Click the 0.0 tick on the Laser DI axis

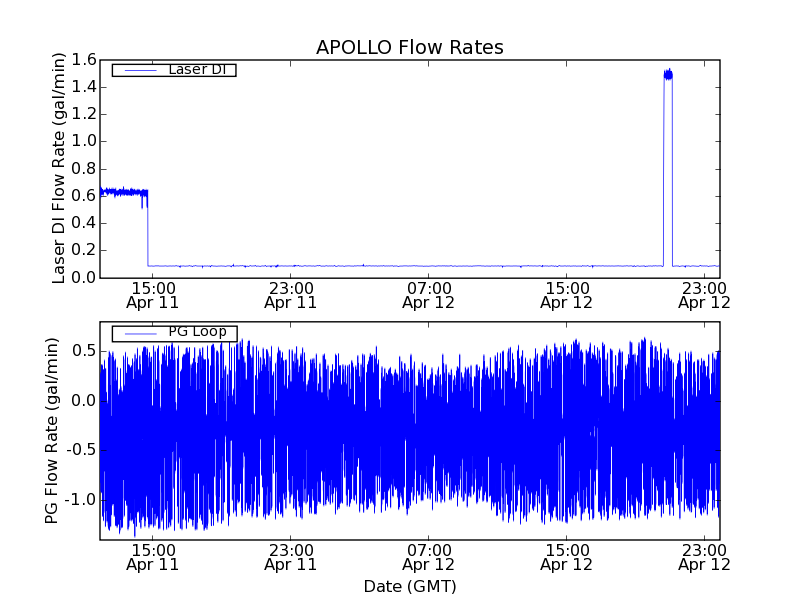point(84,278)
